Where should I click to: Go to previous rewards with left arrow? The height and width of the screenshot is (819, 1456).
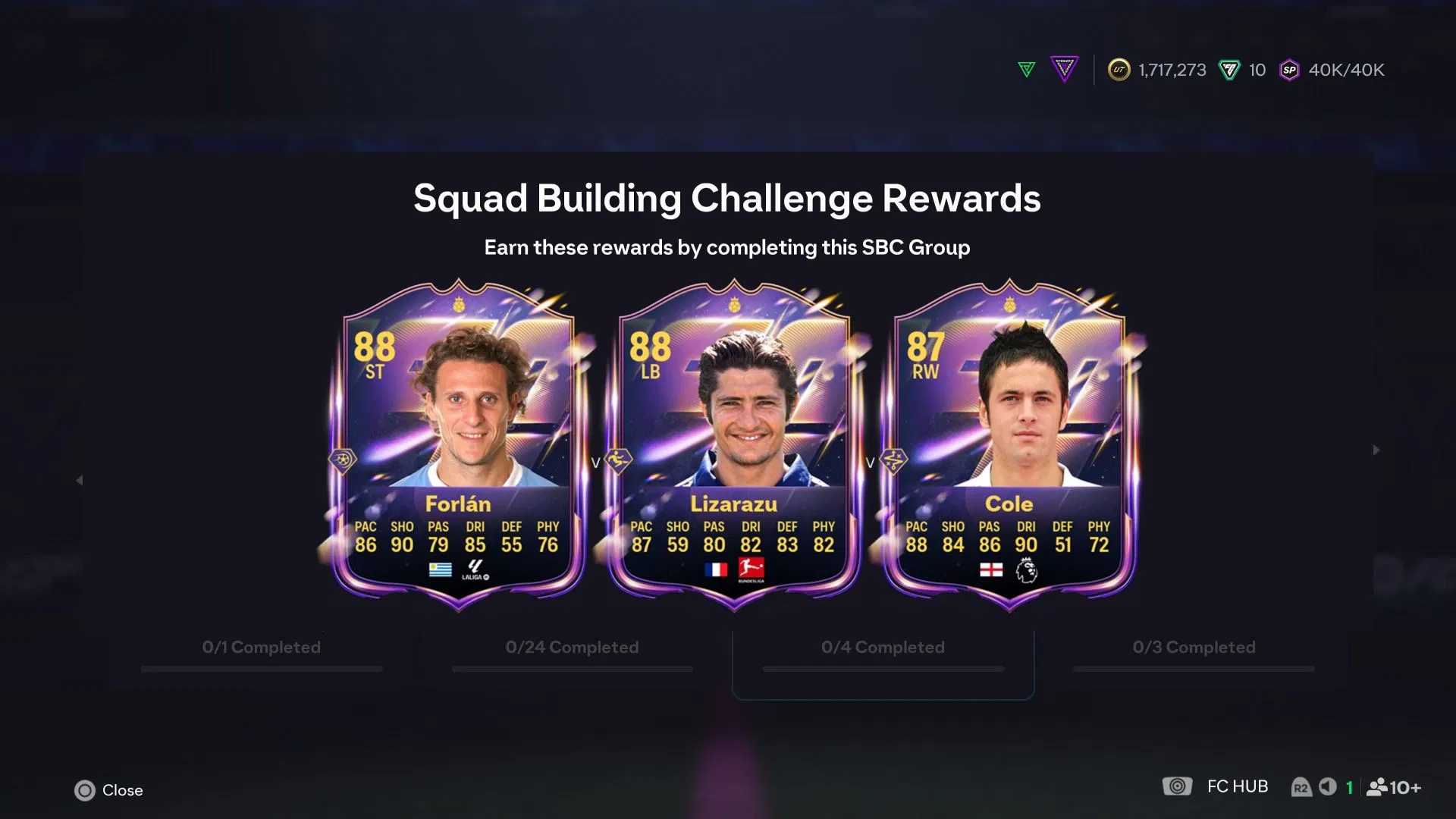pyautogui.click(x=79, y=480)
